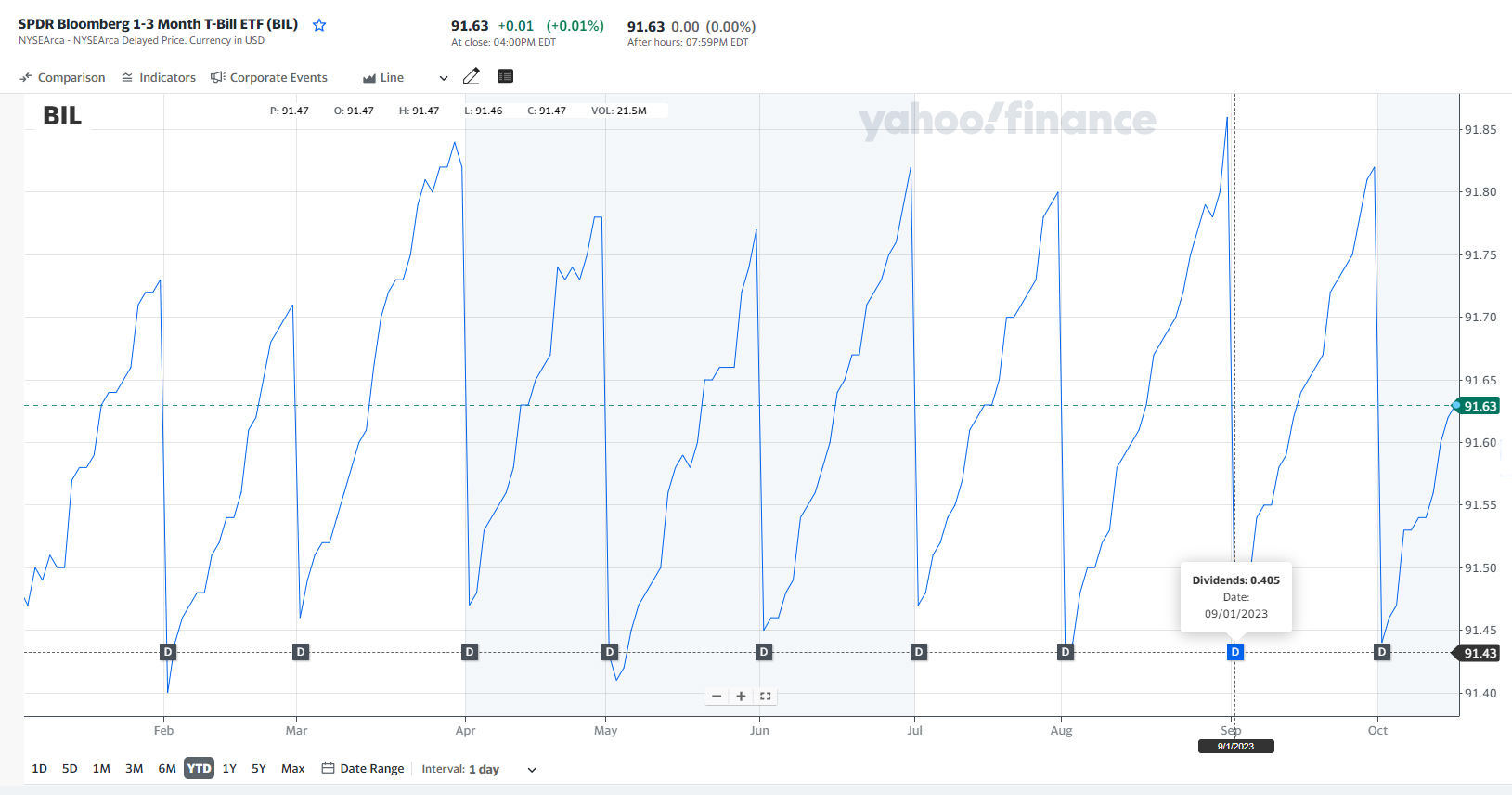The height and width of the screenshot is (795, 1512).
Task: Add BIL to watchlist with star icon
Action: [x=319, y=25]
